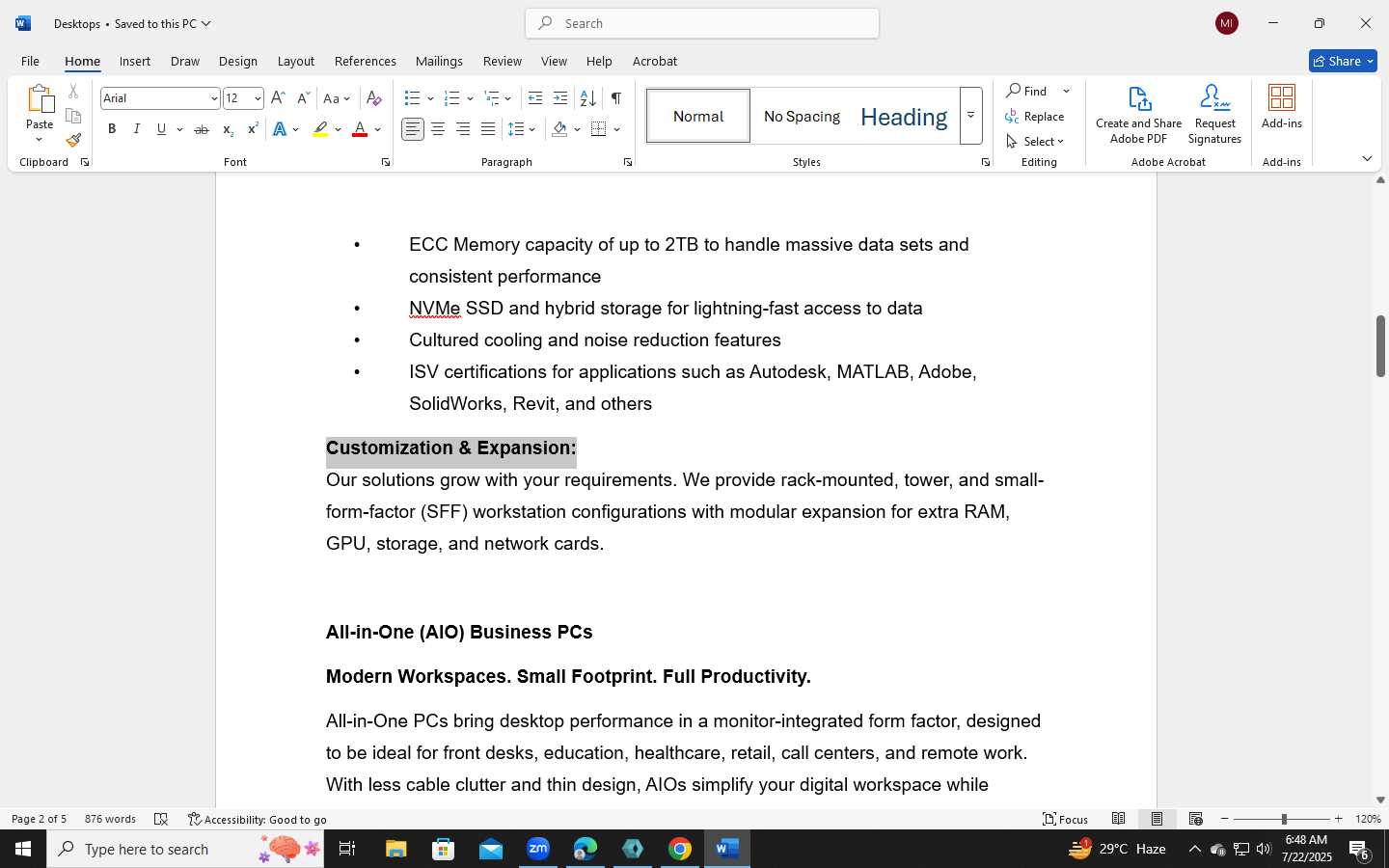Align text to the right
Image resolution: width=1389 pixels, height=868 pixels.
click(463, 129)
